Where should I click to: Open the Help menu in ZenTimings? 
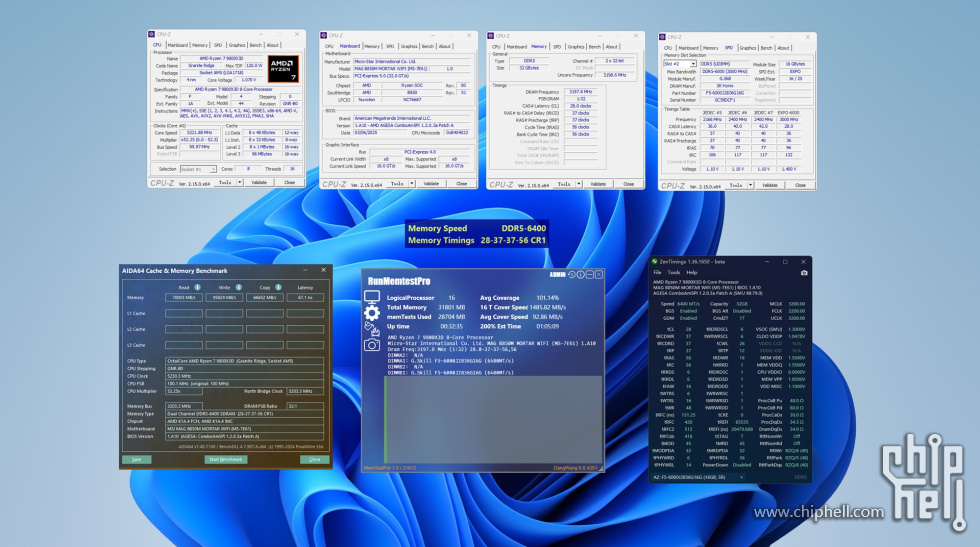692,273
